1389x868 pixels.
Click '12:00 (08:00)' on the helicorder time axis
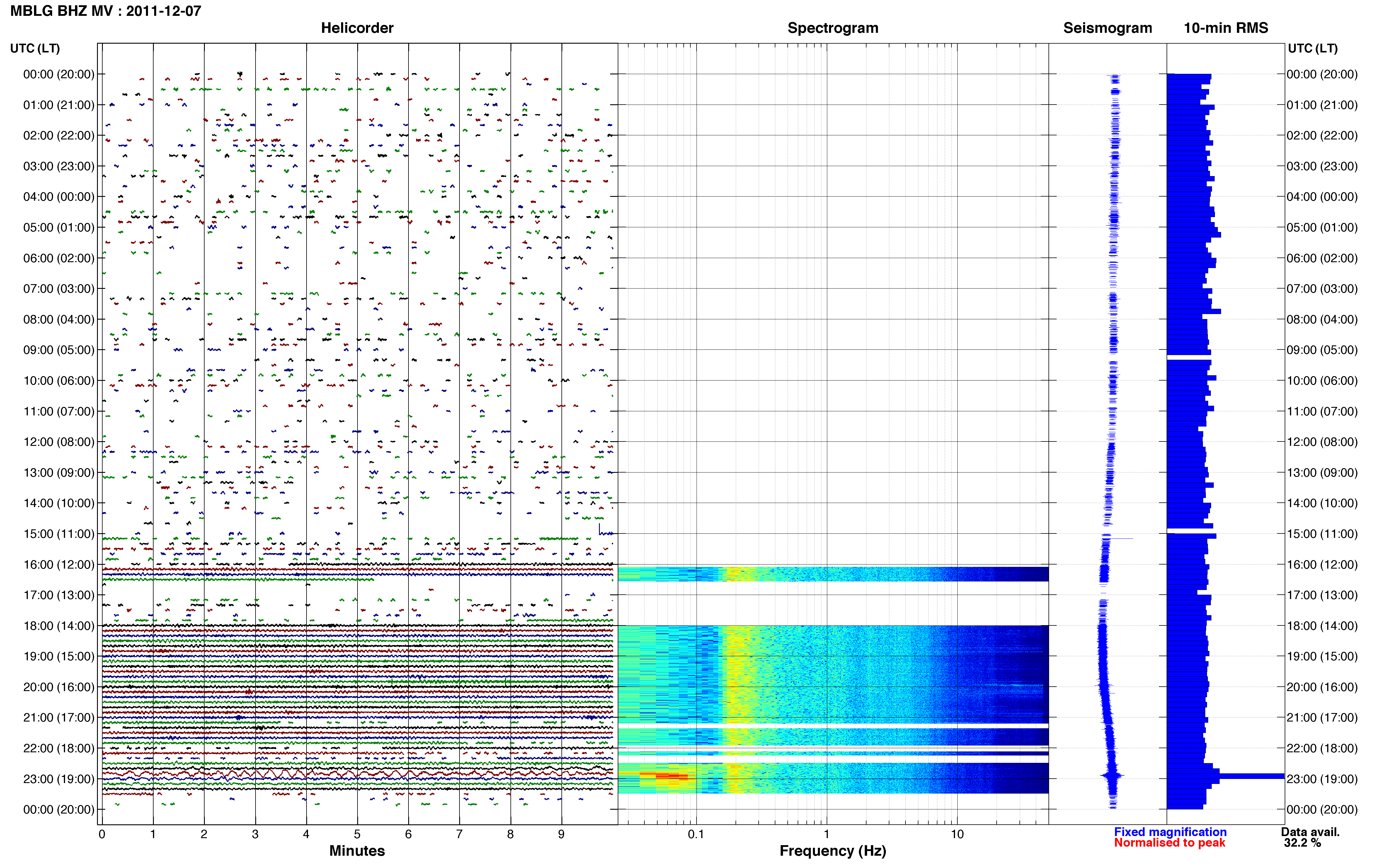pos(59,442)
